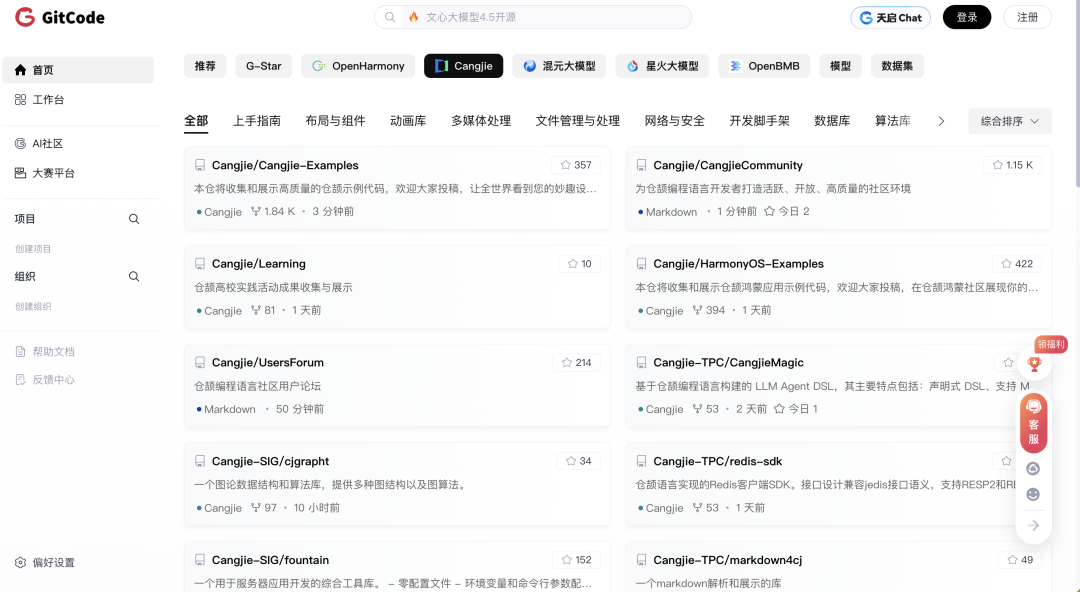Select the G-Star category chip
Screen dimensions: 1080x592
click(x=264, y=66)
